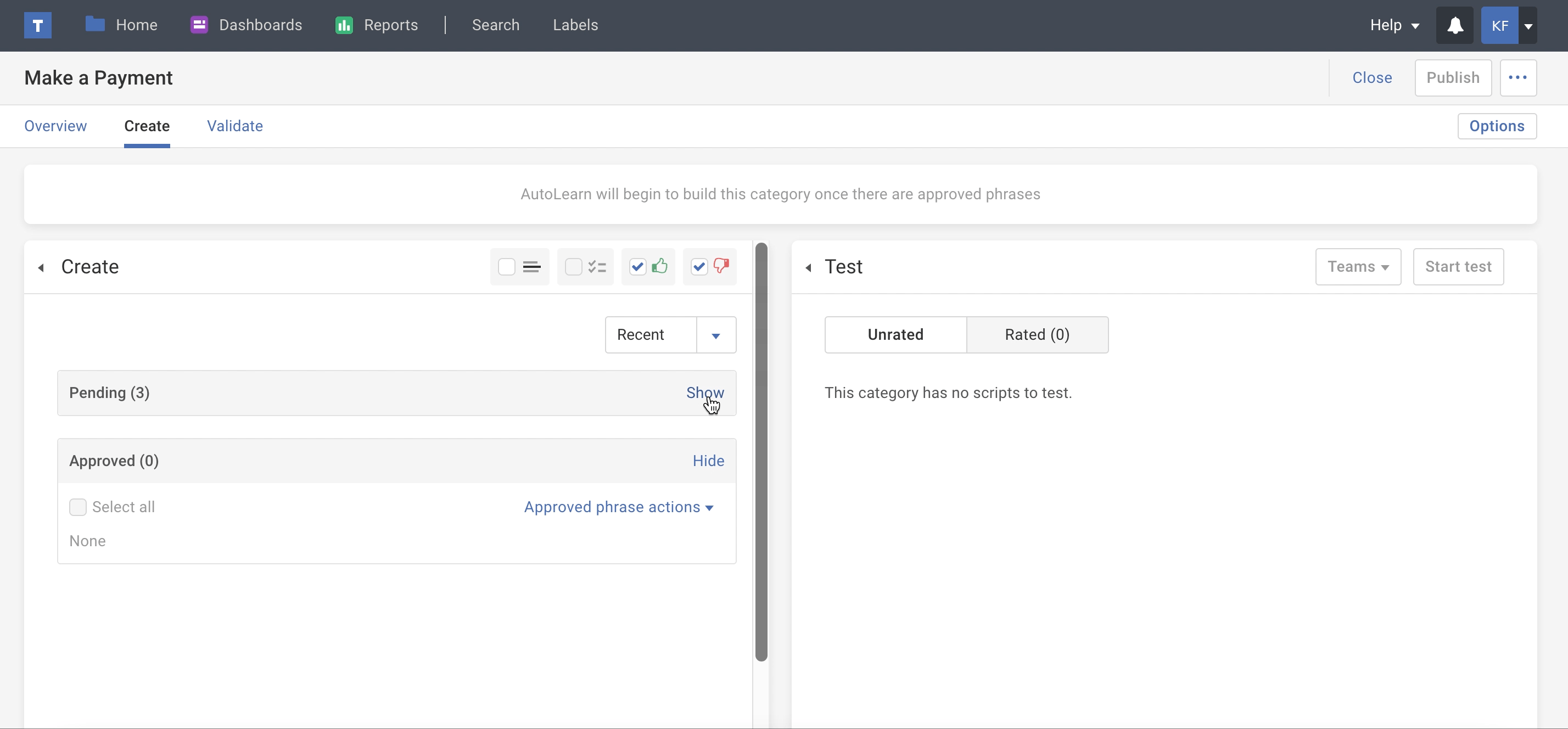Screen dimensions: 1568x729
Task: Open Home folder icon in navbar
Action: [95, 24]
